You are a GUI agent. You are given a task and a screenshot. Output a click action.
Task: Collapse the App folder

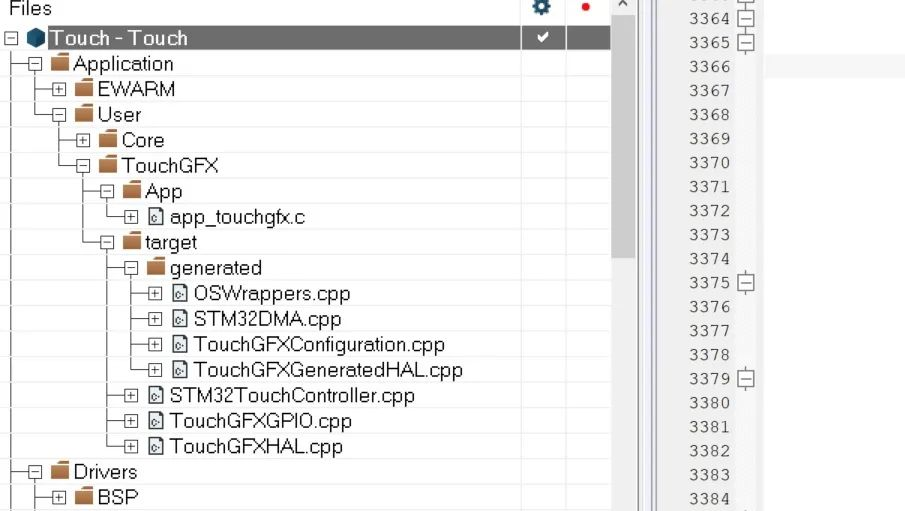[x=107, y=191]
